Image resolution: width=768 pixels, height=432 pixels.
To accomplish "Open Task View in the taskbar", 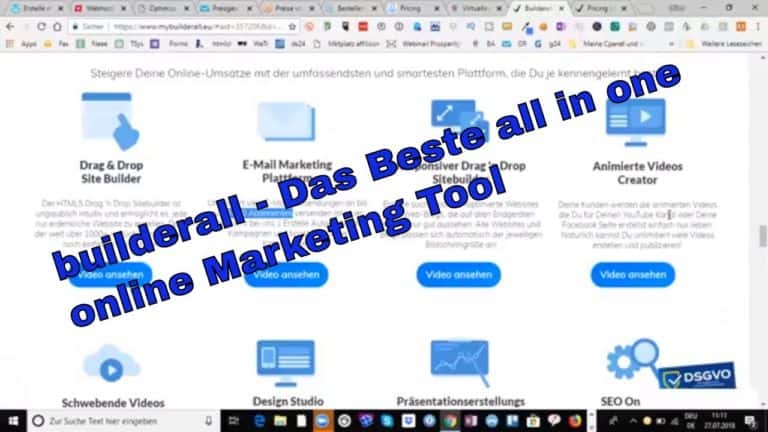I will [x=234, y=421].
